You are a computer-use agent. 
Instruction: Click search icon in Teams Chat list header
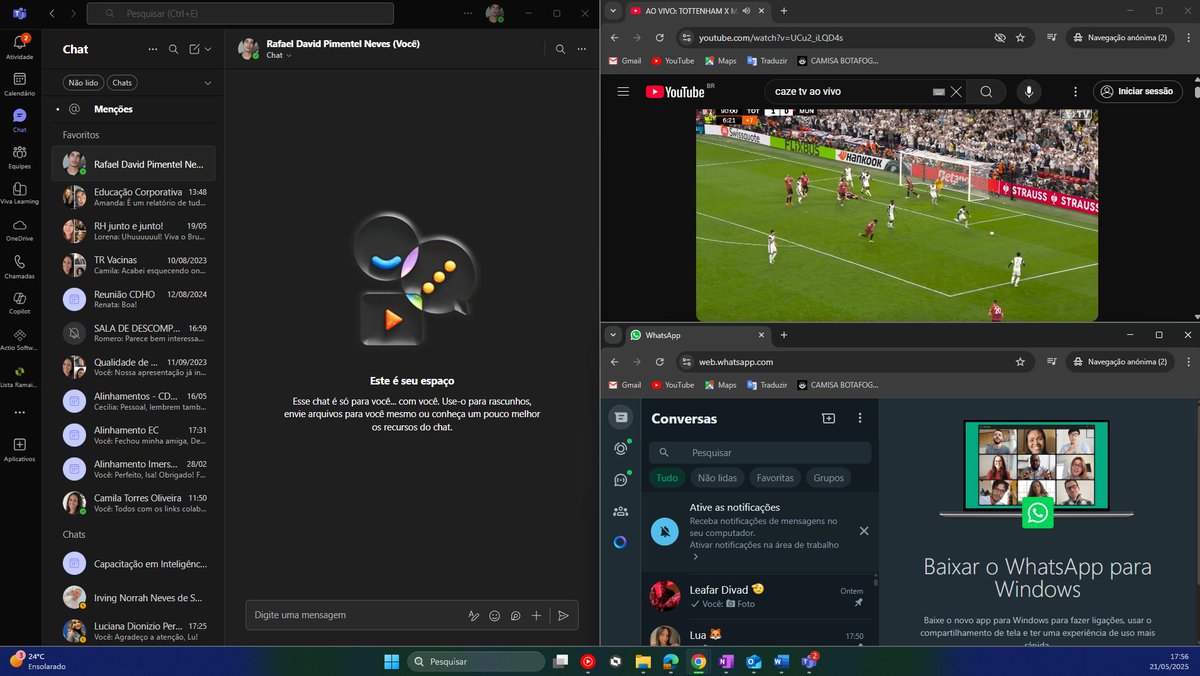174,49
